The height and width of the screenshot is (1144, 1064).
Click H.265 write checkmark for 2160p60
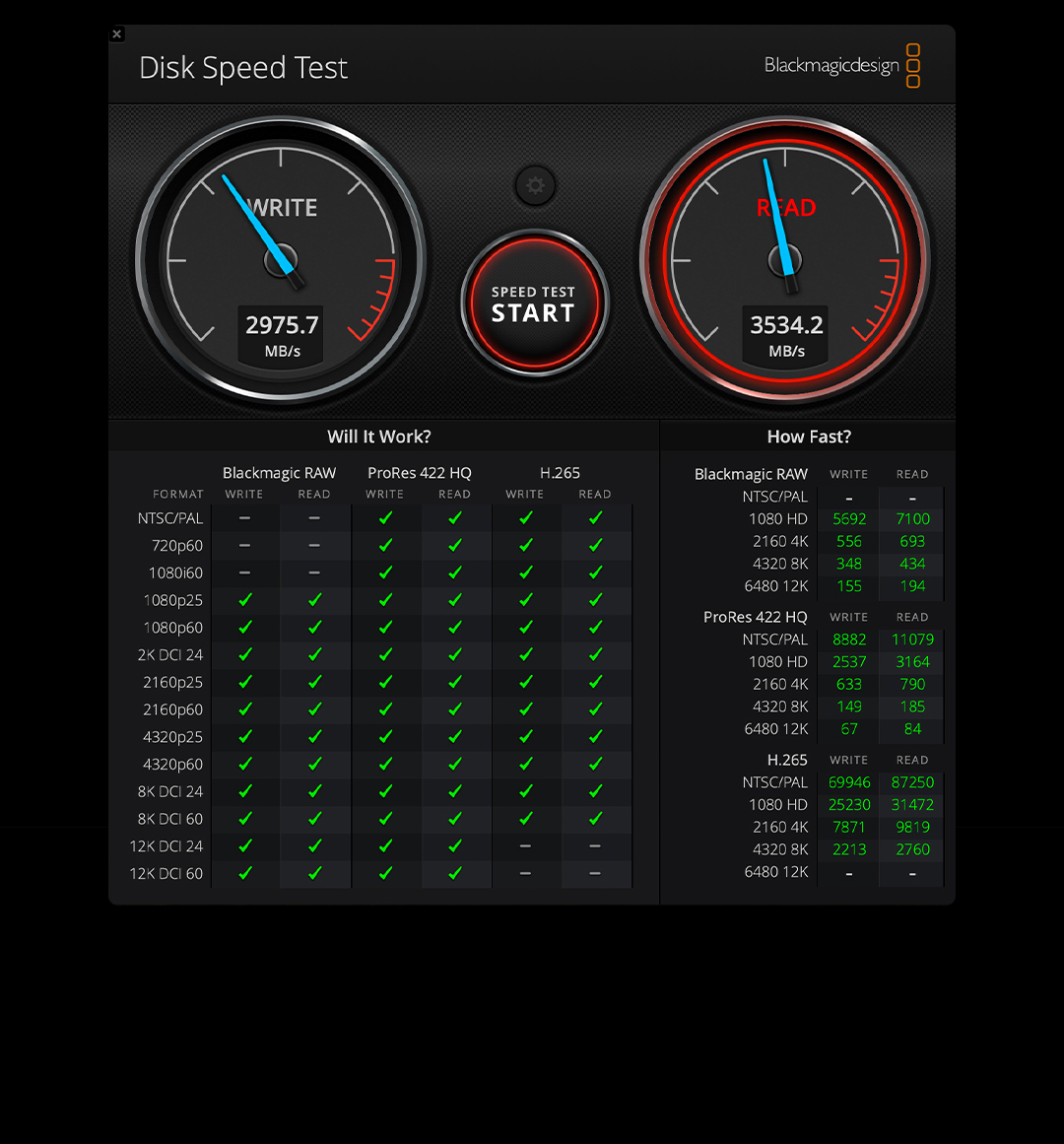coord(525,709)
